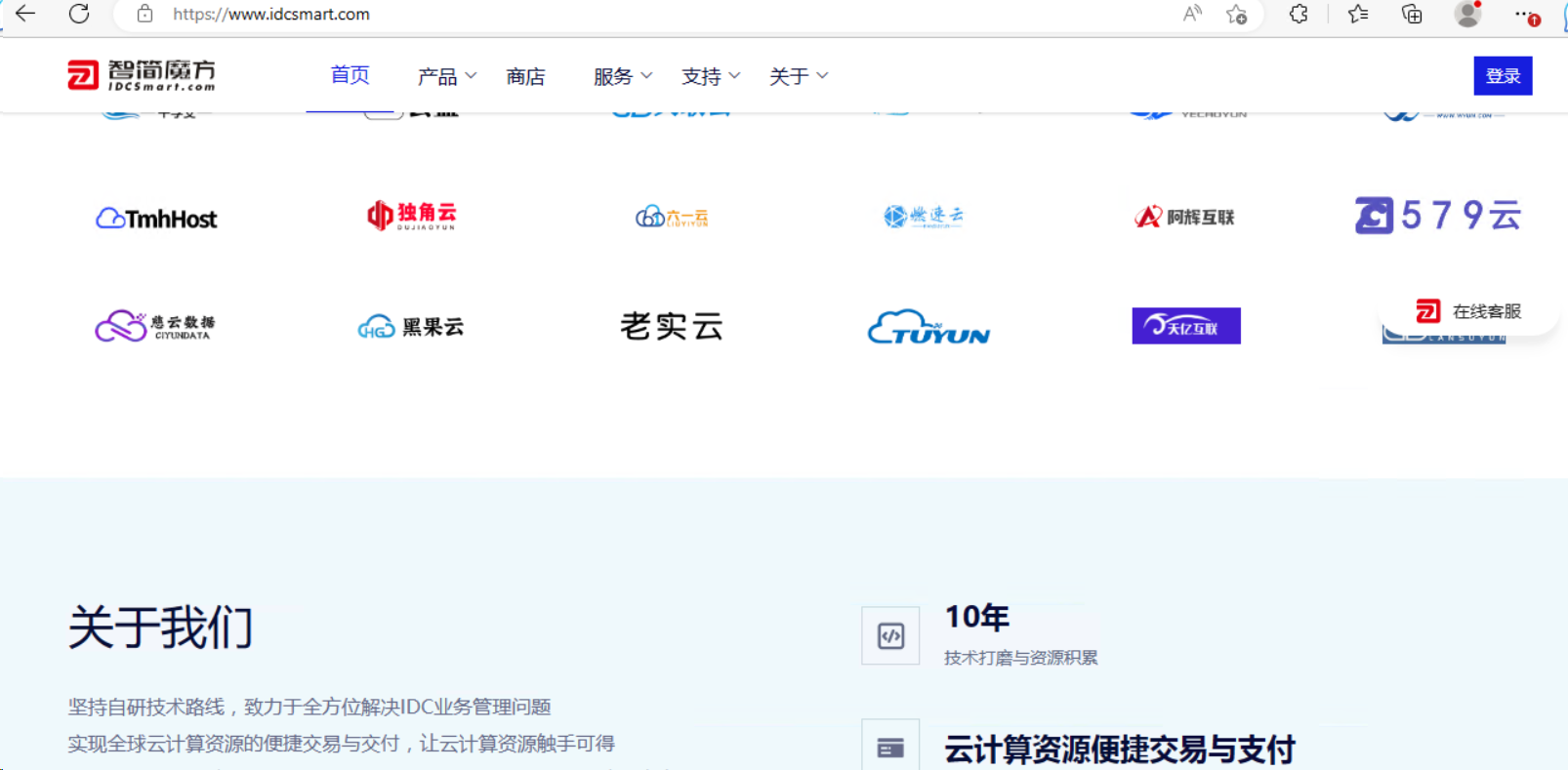The height and width of the screenshot is (770, 1568).
Task: Open the browser Collections icon
Action: click(x=1412, y=14)
